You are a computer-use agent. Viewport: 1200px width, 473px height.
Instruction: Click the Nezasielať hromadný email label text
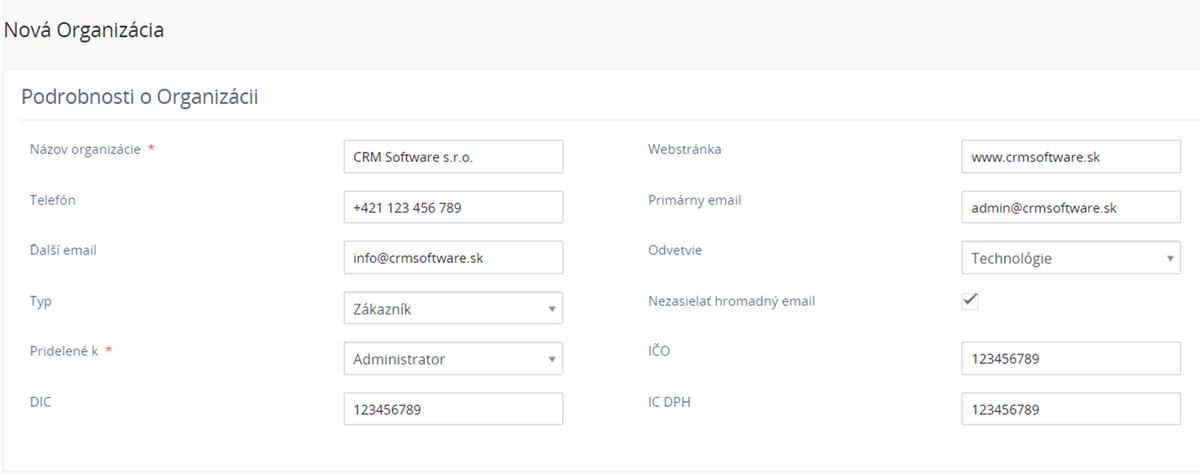(732, 300)
